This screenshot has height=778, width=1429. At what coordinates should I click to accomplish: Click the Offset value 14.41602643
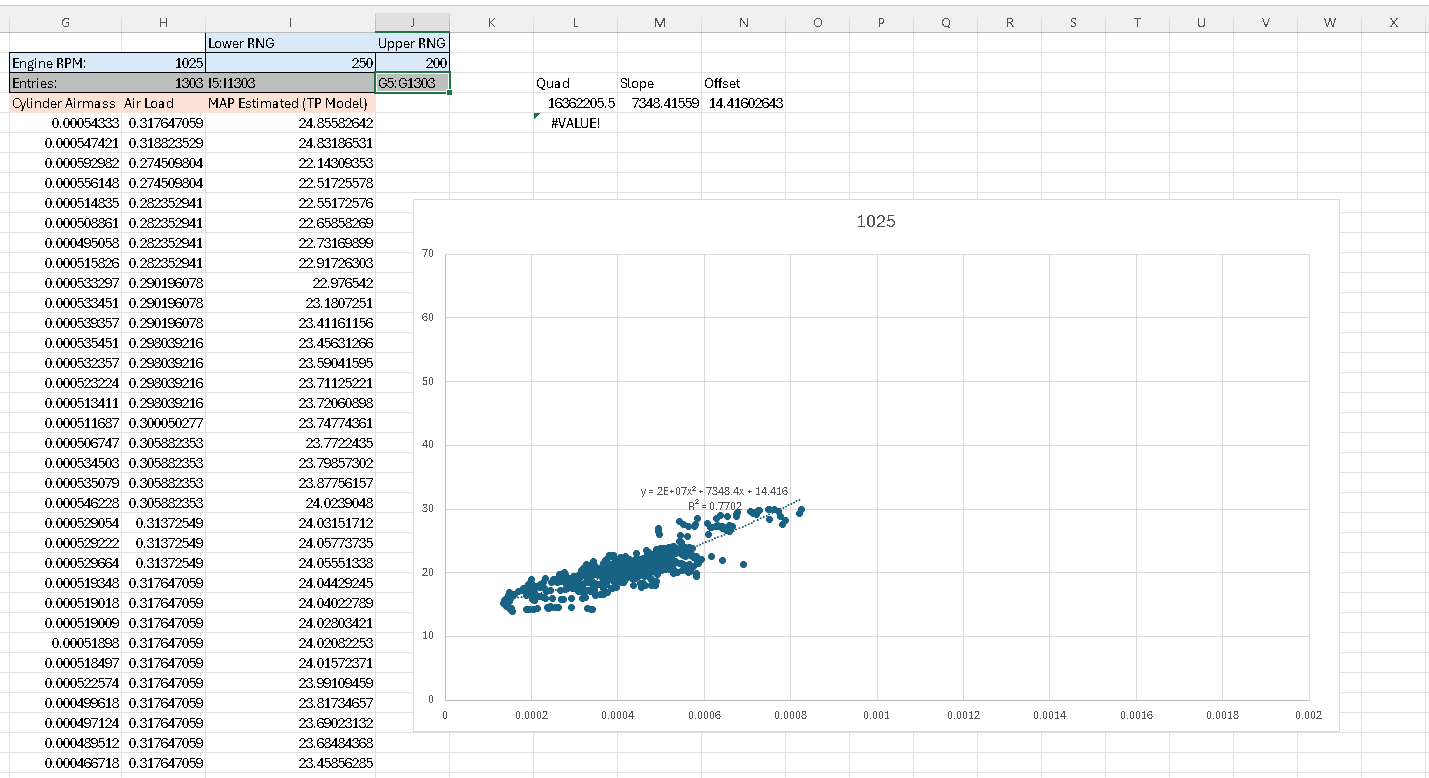point(743,103)
